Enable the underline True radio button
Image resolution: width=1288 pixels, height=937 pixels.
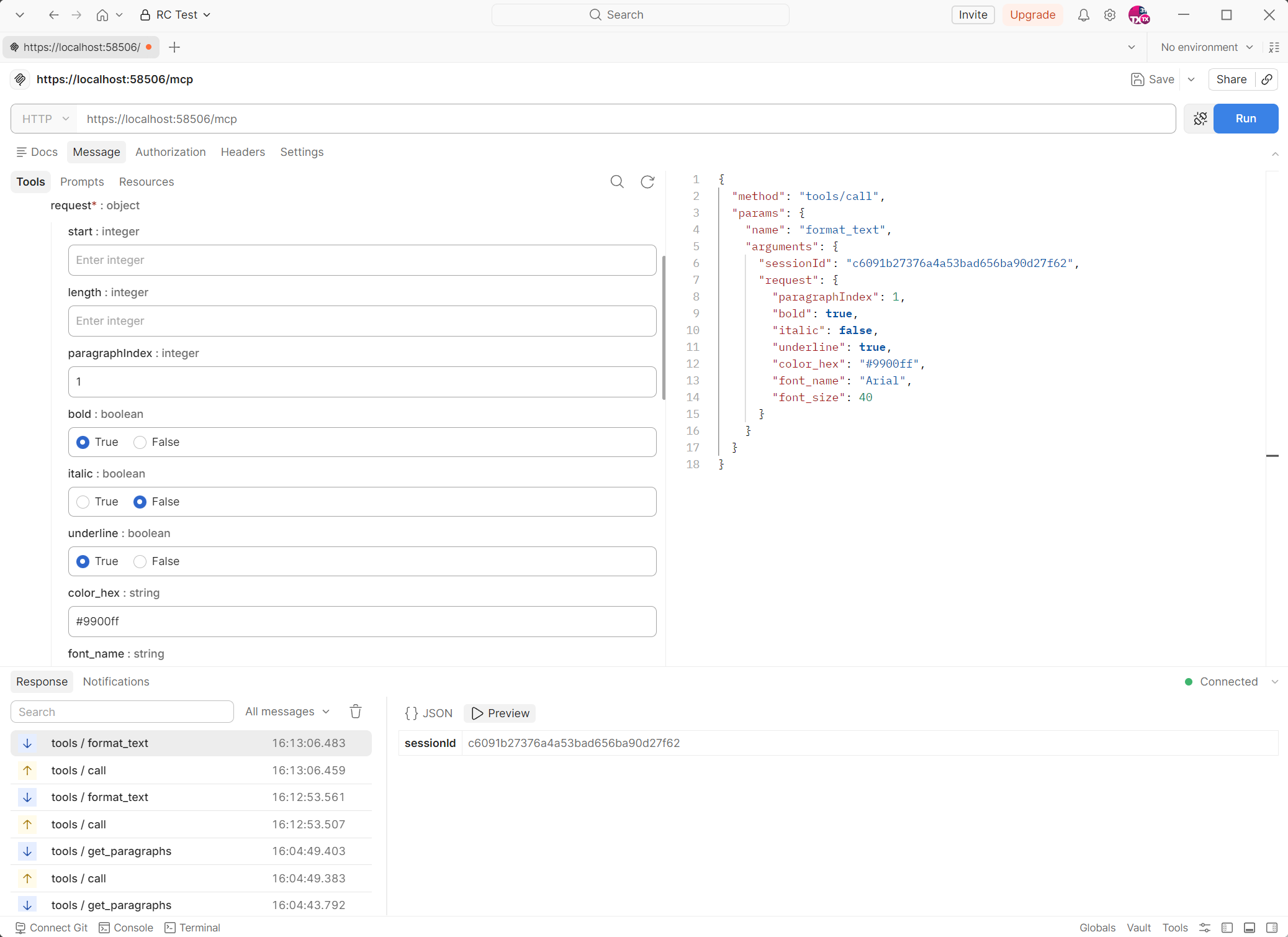[83, 561]
